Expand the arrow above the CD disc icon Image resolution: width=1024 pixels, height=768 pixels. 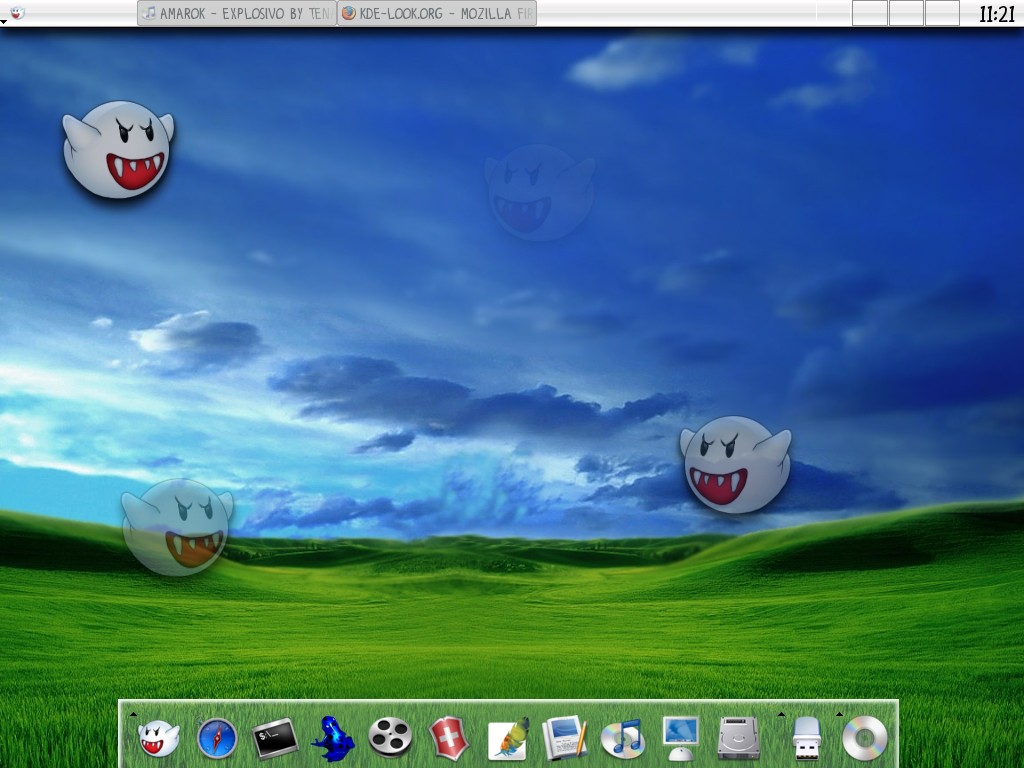839,714
